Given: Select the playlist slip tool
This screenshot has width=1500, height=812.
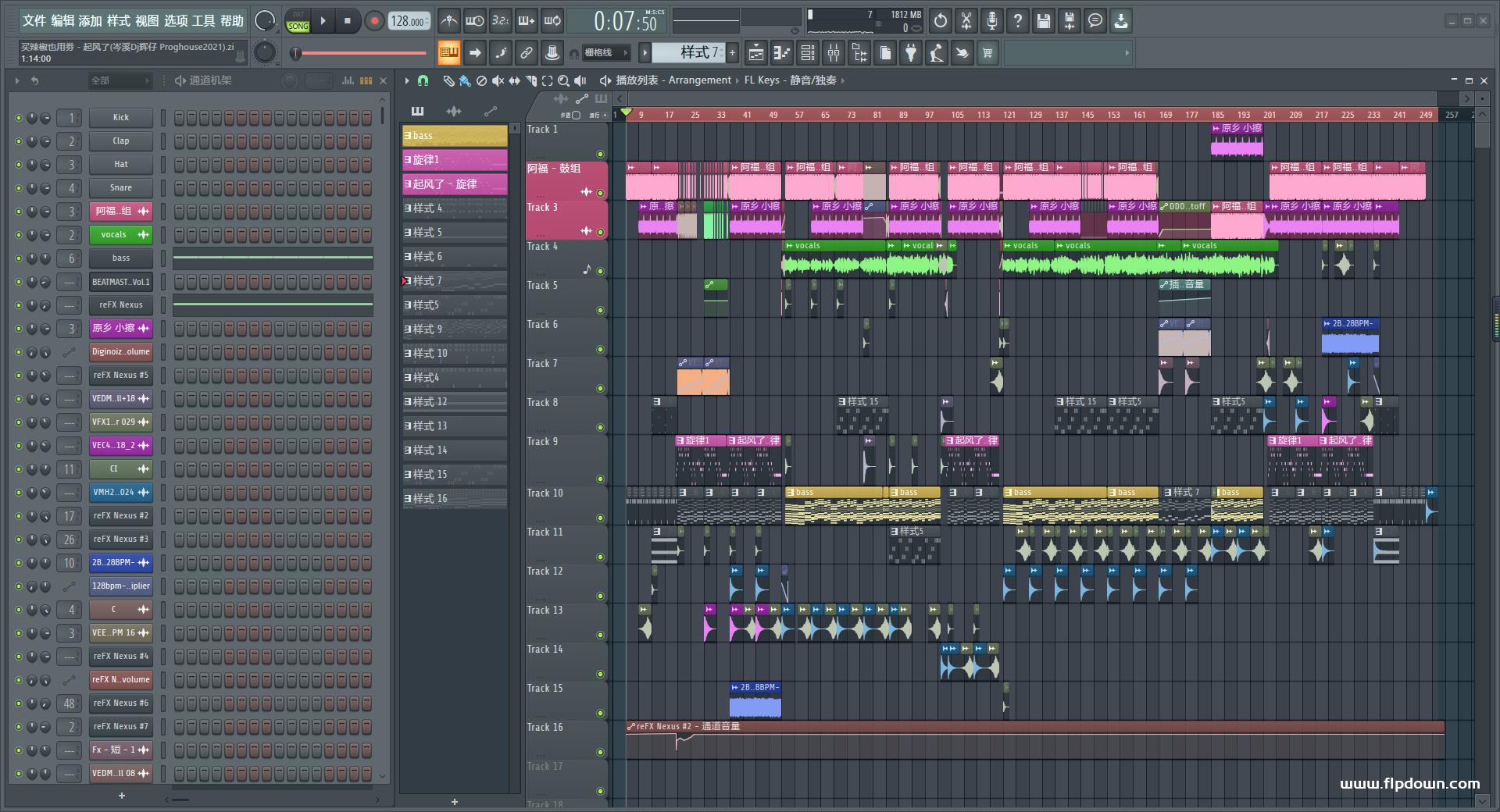Looking at the screenshot, I should [514, 80].
